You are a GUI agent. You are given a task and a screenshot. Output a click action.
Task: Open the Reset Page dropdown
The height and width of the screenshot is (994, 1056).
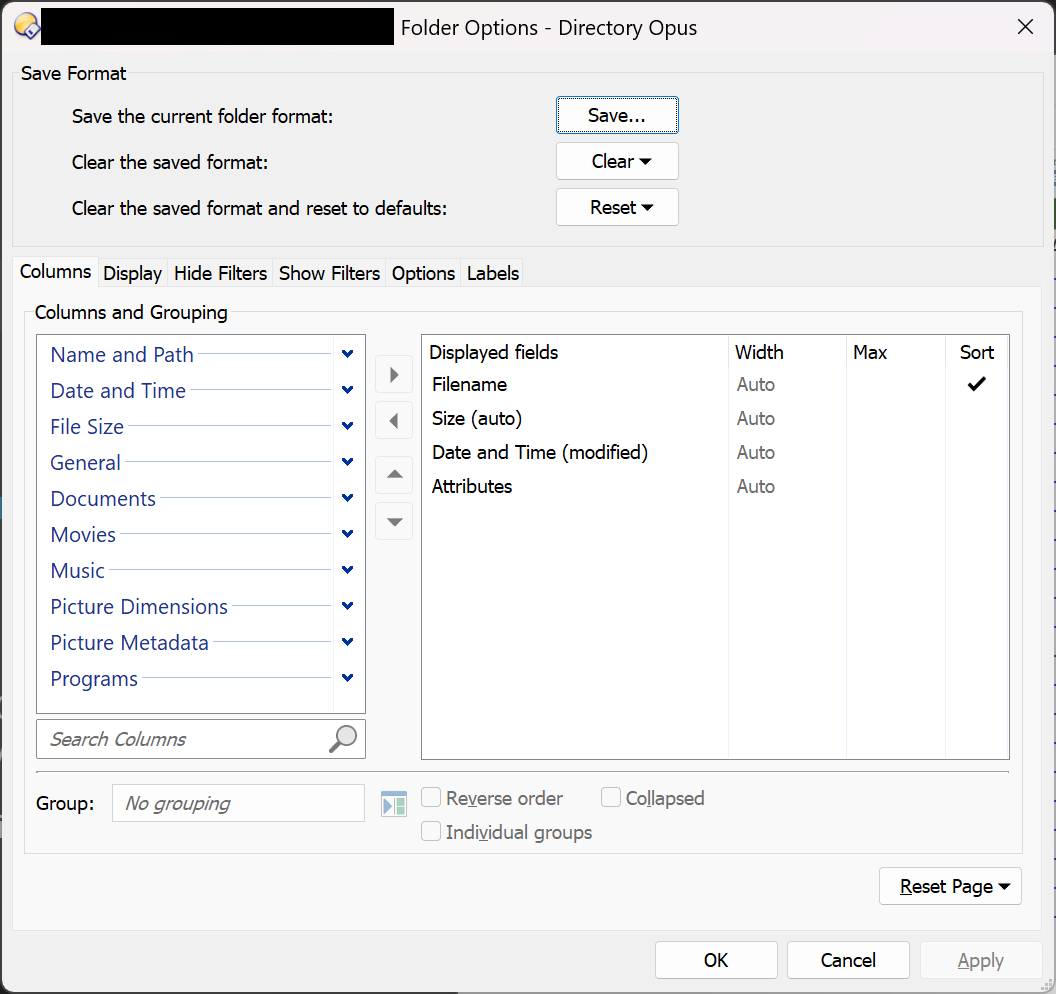pos(950,886)
